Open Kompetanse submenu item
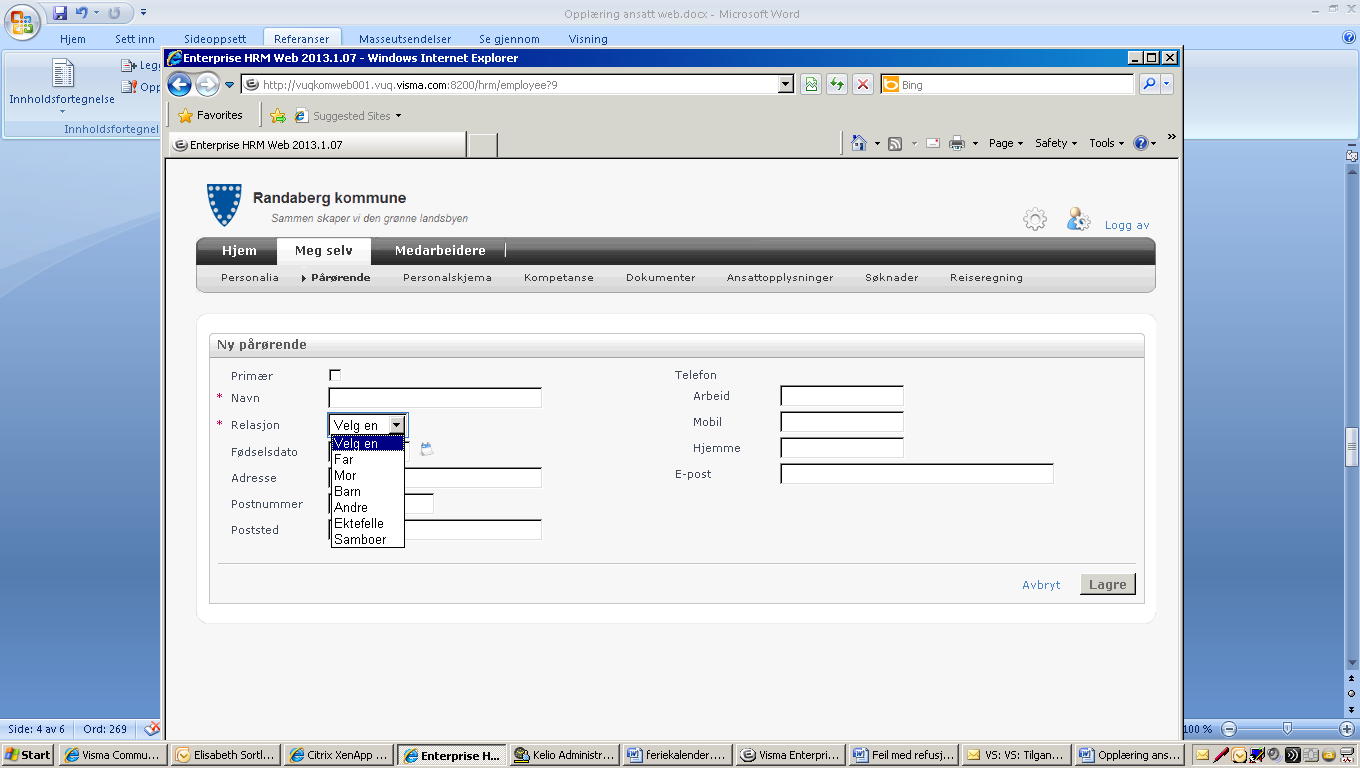 [x=558, y=278]
